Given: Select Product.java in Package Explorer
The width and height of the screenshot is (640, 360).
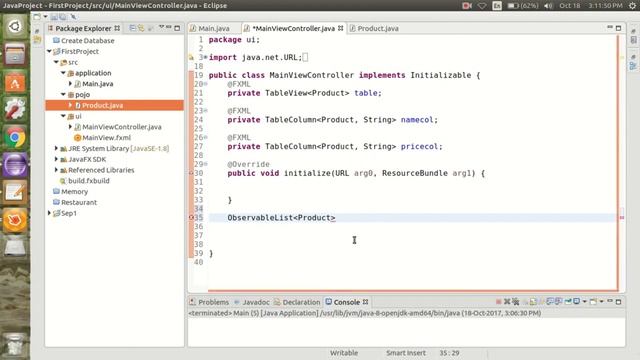Looking at the screenshot, I should (102, 105).
